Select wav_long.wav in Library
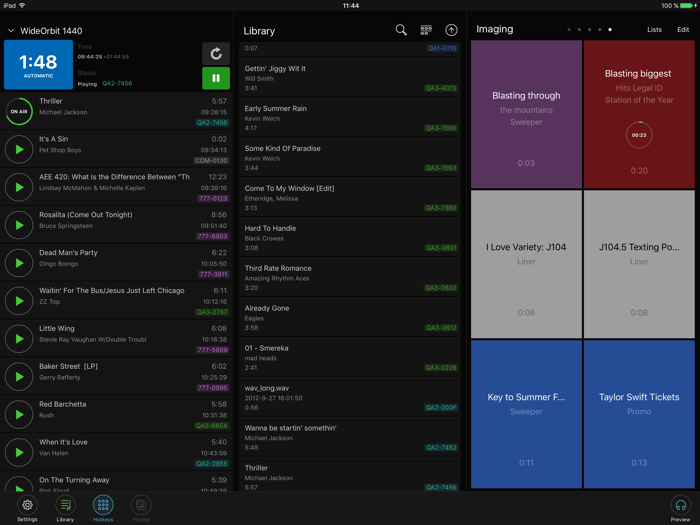The image size is (700, 525). 350,397
